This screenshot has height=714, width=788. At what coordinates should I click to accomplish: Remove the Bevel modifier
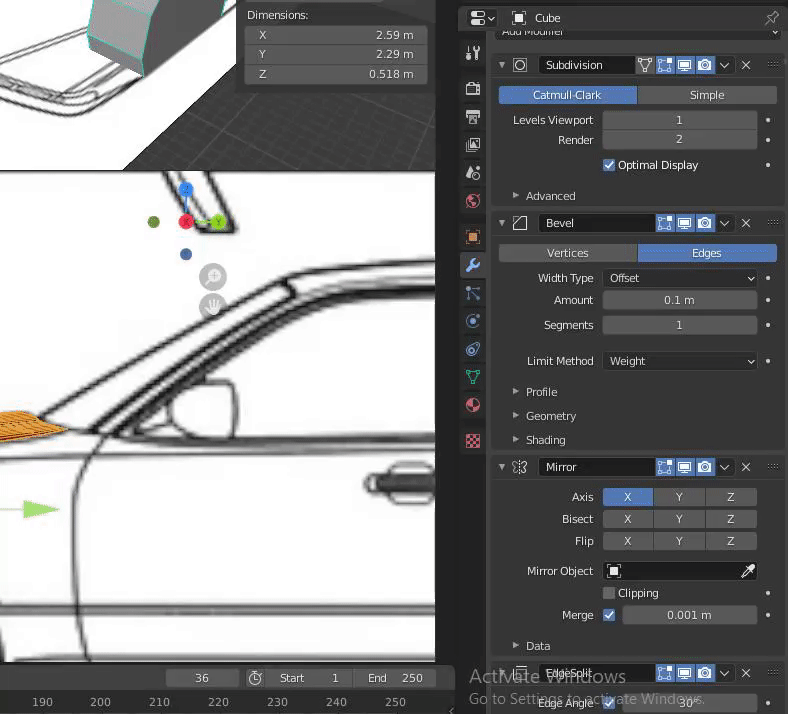pos(746,223)
